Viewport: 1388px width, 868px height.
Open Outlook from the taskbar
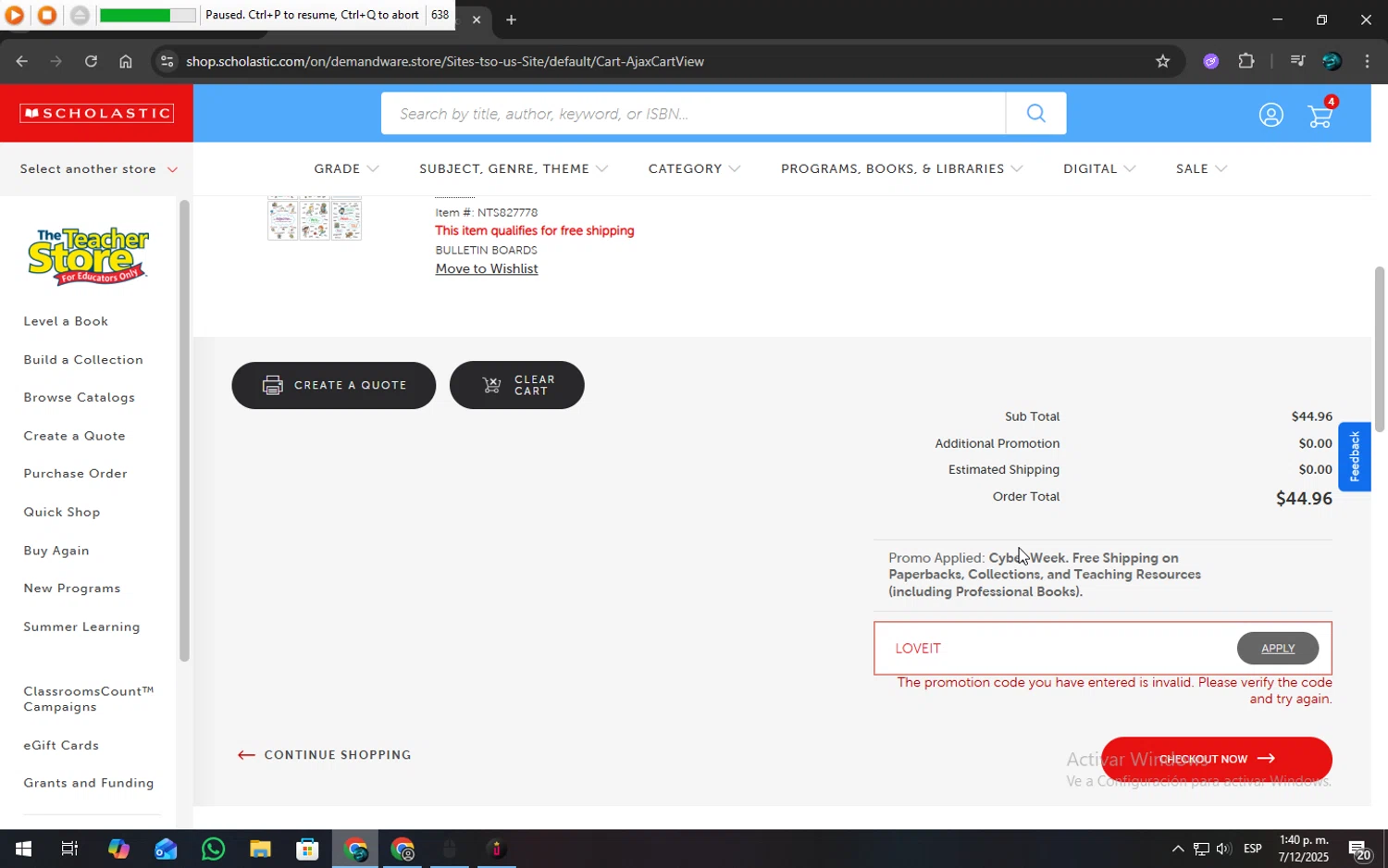tap(166, 849)
